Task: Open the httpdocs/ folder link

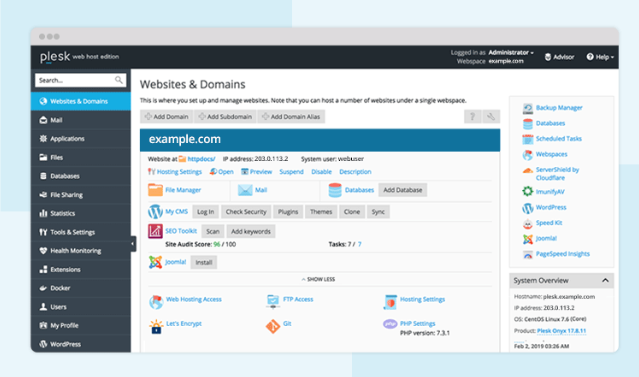Action: [x=201, y=159]
